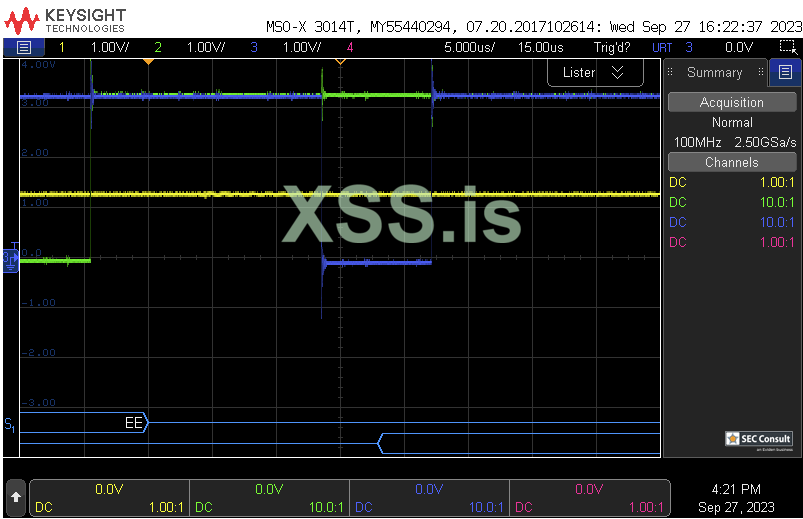Select the hollow orange time reference marker
The height and width of the screenshot is (519, 803).
pos(341,62)
